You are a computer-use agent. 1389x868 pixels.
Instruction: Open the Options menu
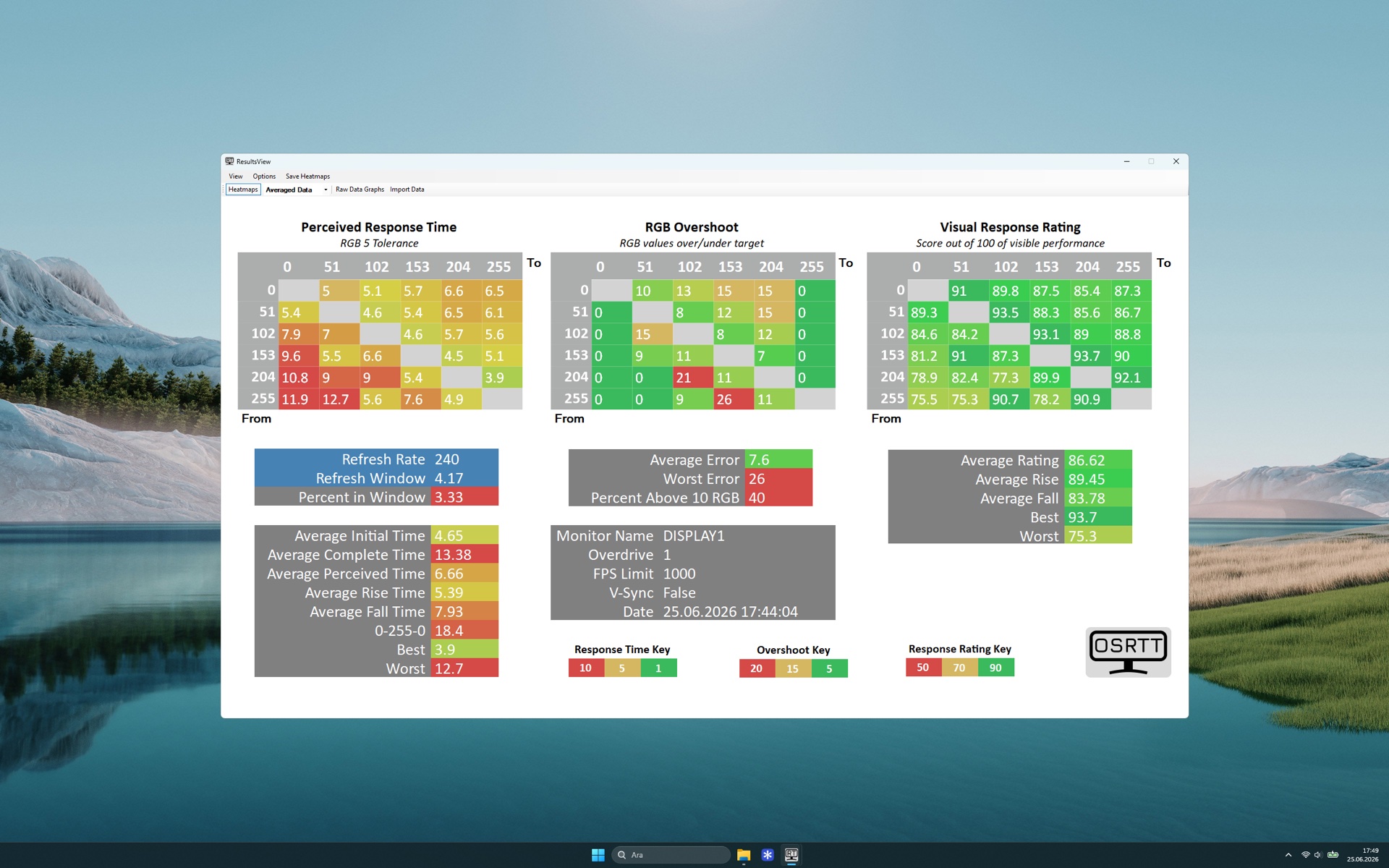tap(264, 176)
